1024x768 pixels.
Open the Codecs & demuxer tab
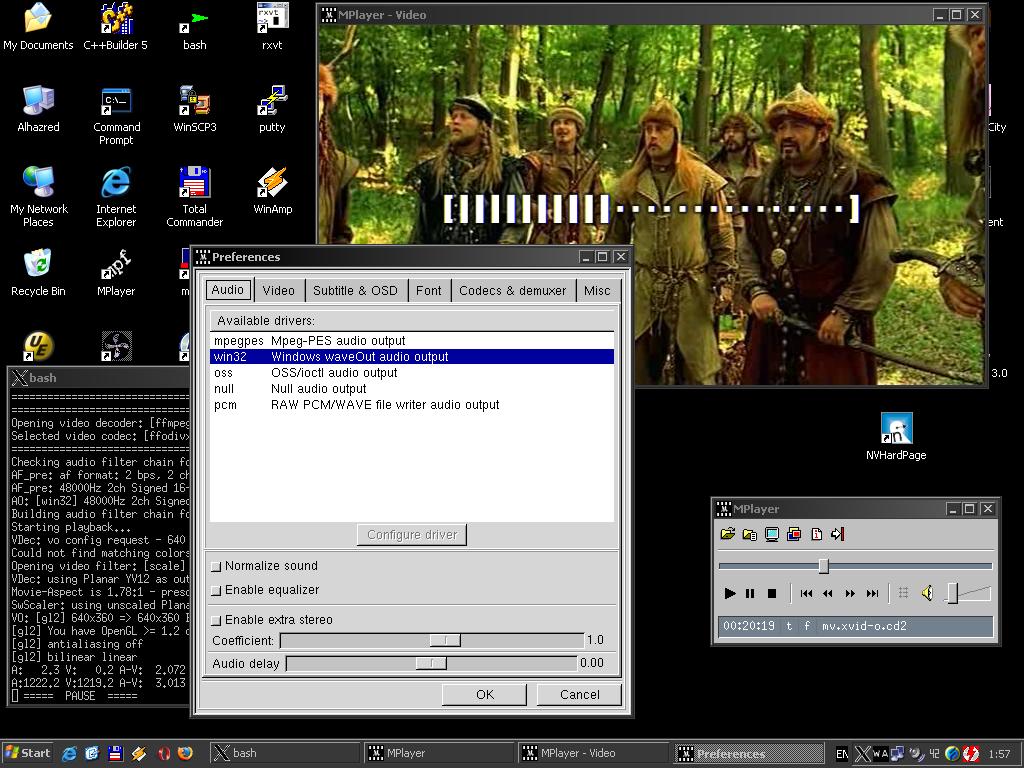click(512, 290)
